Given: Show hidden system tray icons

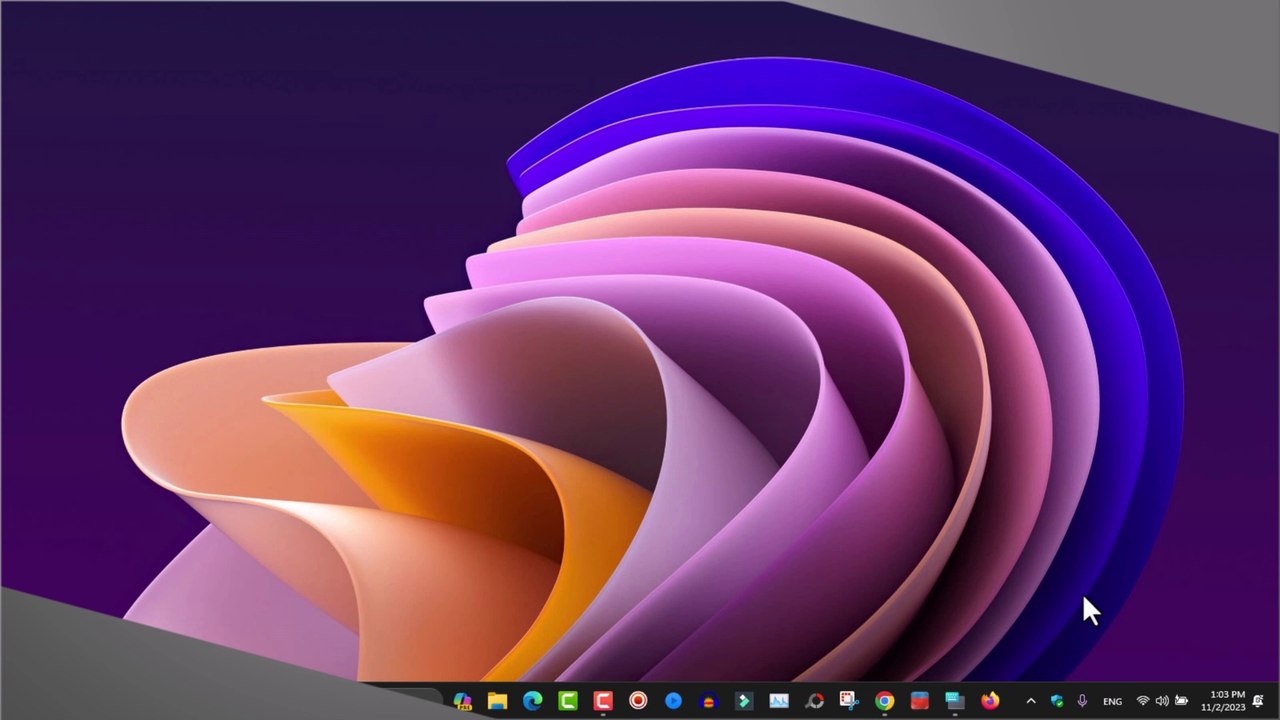Looking at the screenshot, I should point(1031,701).
